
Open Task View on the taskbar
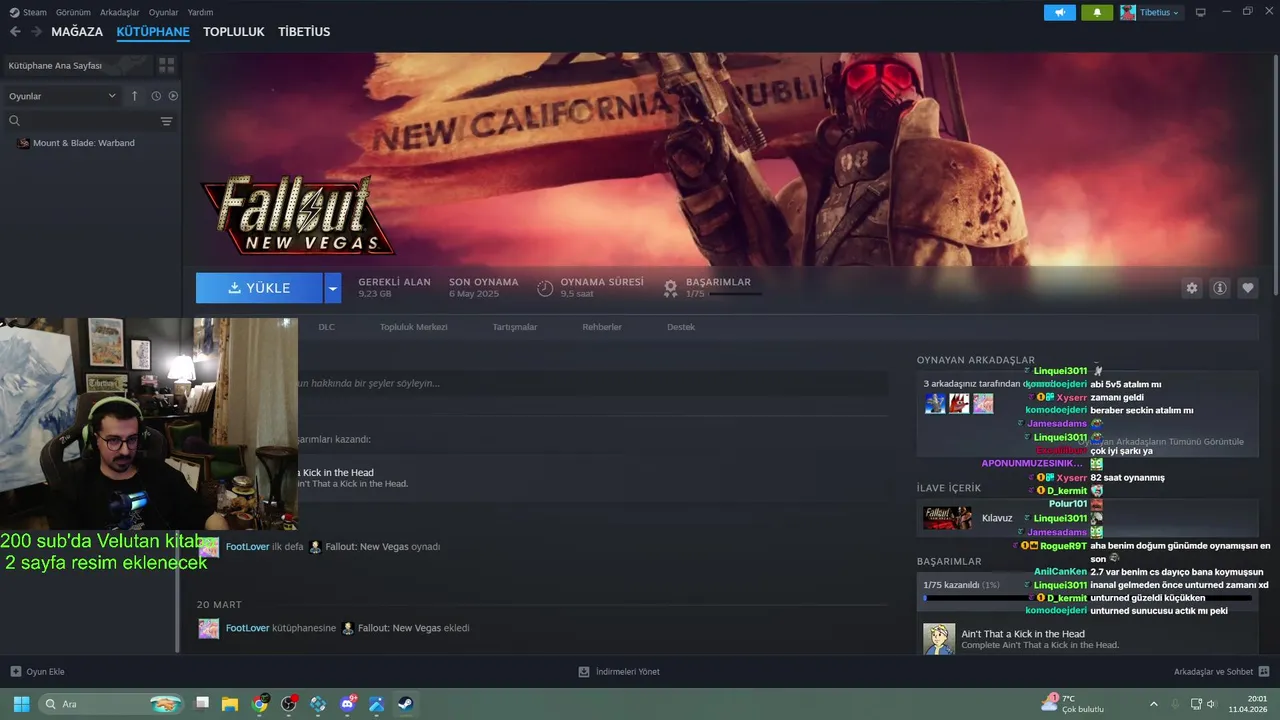click(201, 704)
